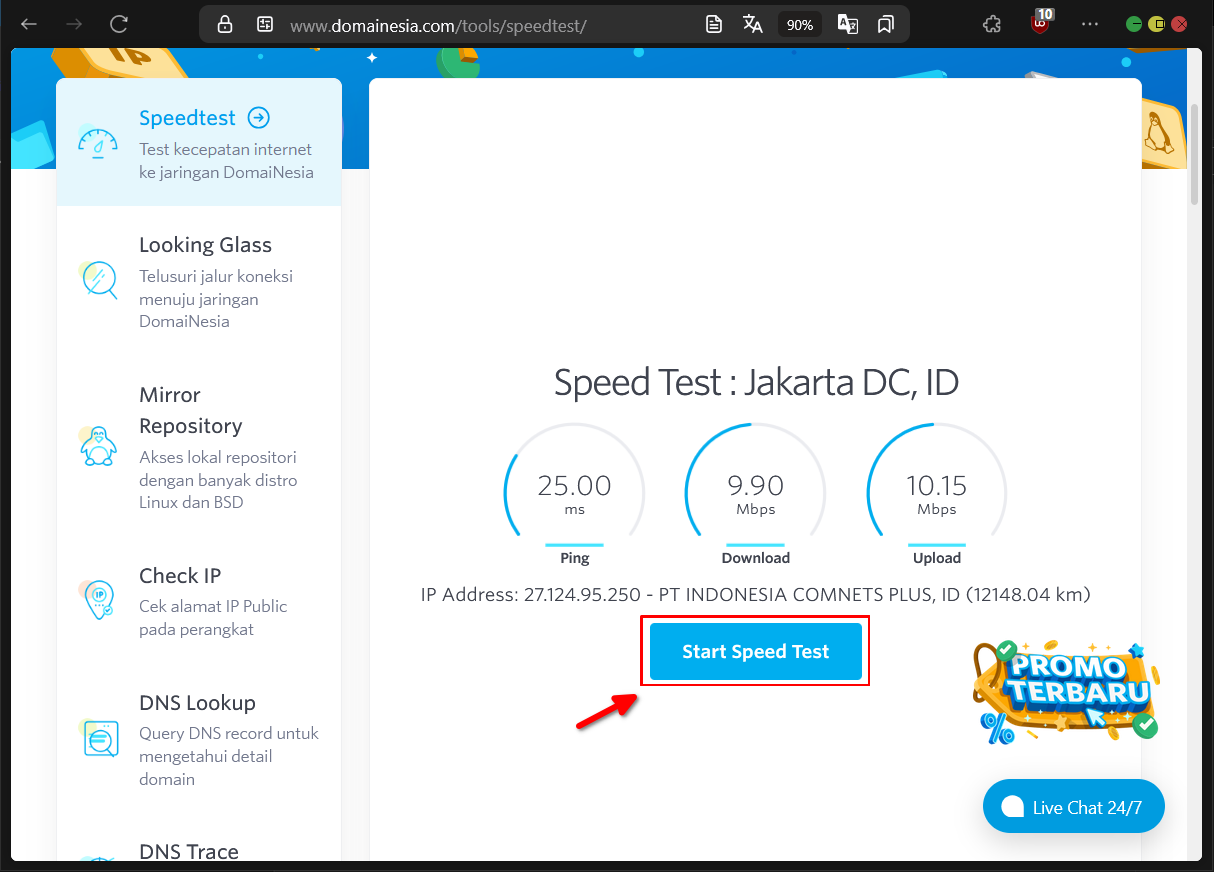Screen dimensions: 1214x872
Task: Click the translate page icon
Action: [753, 24]
